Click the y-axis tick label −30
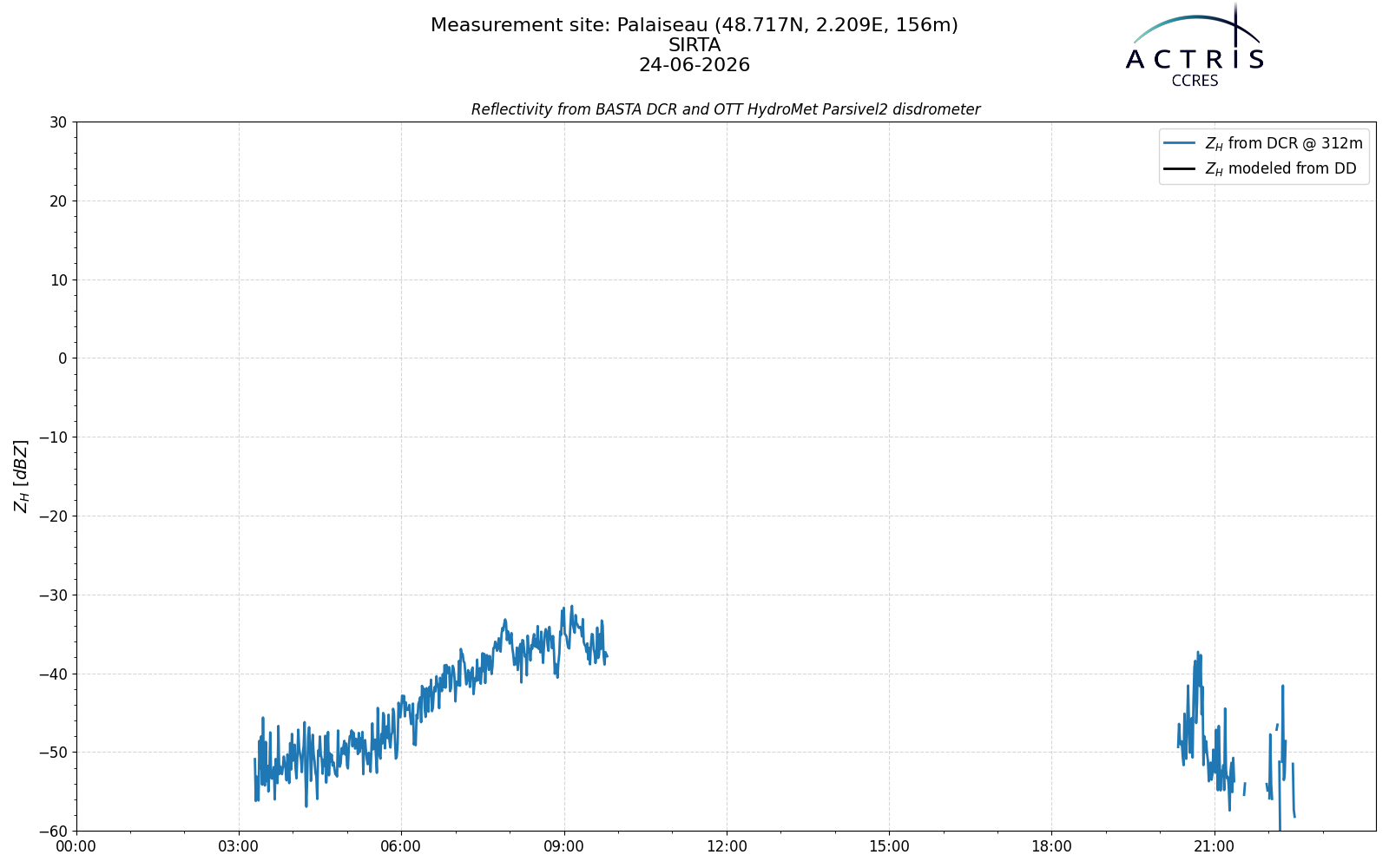Screen dimensions: 1389x868 (53, 595)
